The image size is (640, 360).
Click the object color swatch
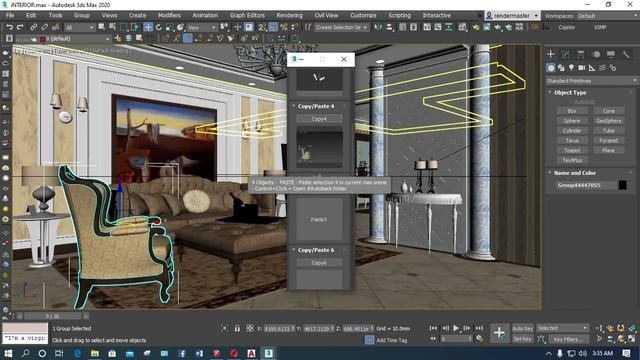coord(622,185)
